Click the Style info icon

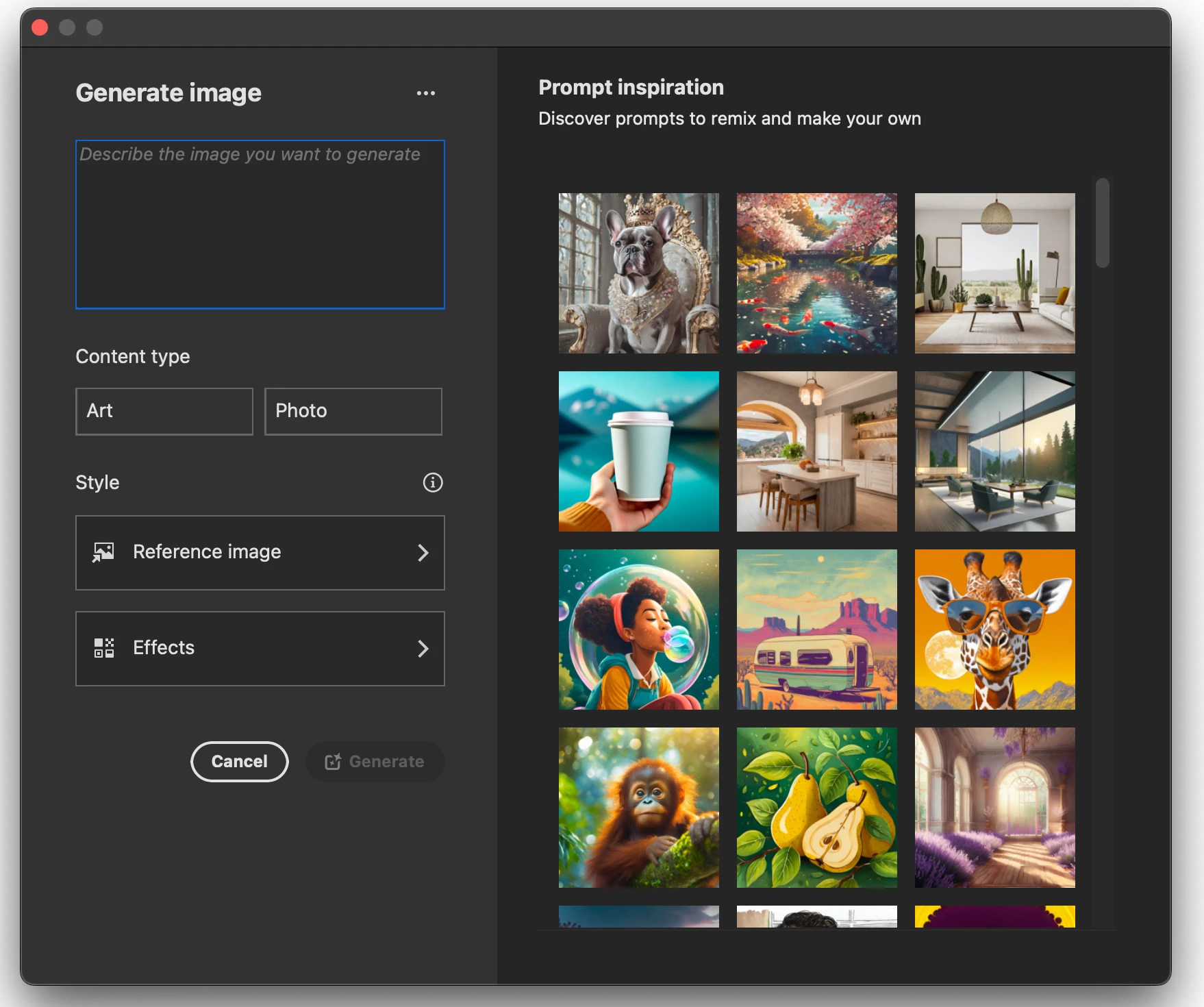pyautogui.click(x=433, y=482)
